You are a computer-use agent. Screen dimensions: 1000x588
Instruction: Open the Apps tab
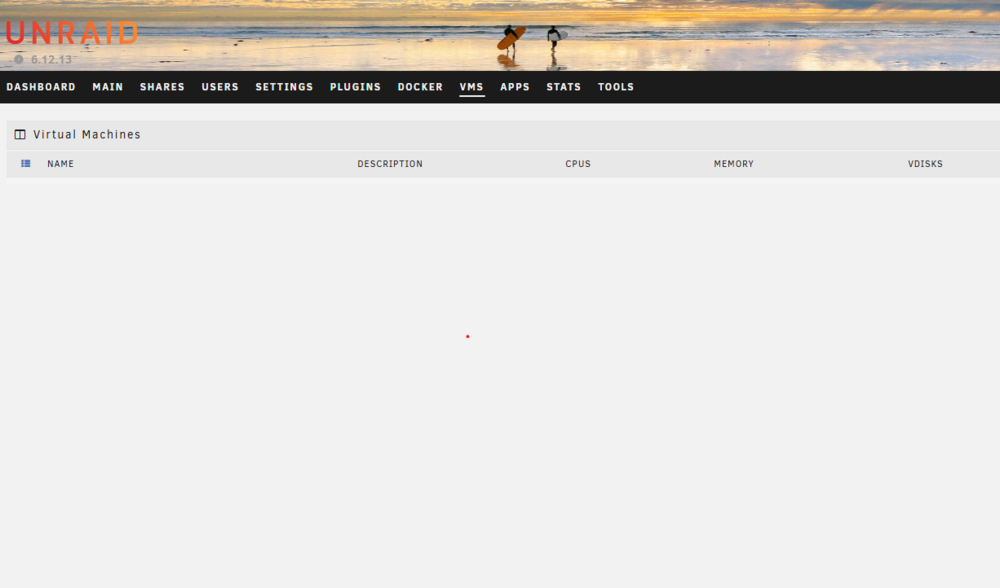click(515, 87)
